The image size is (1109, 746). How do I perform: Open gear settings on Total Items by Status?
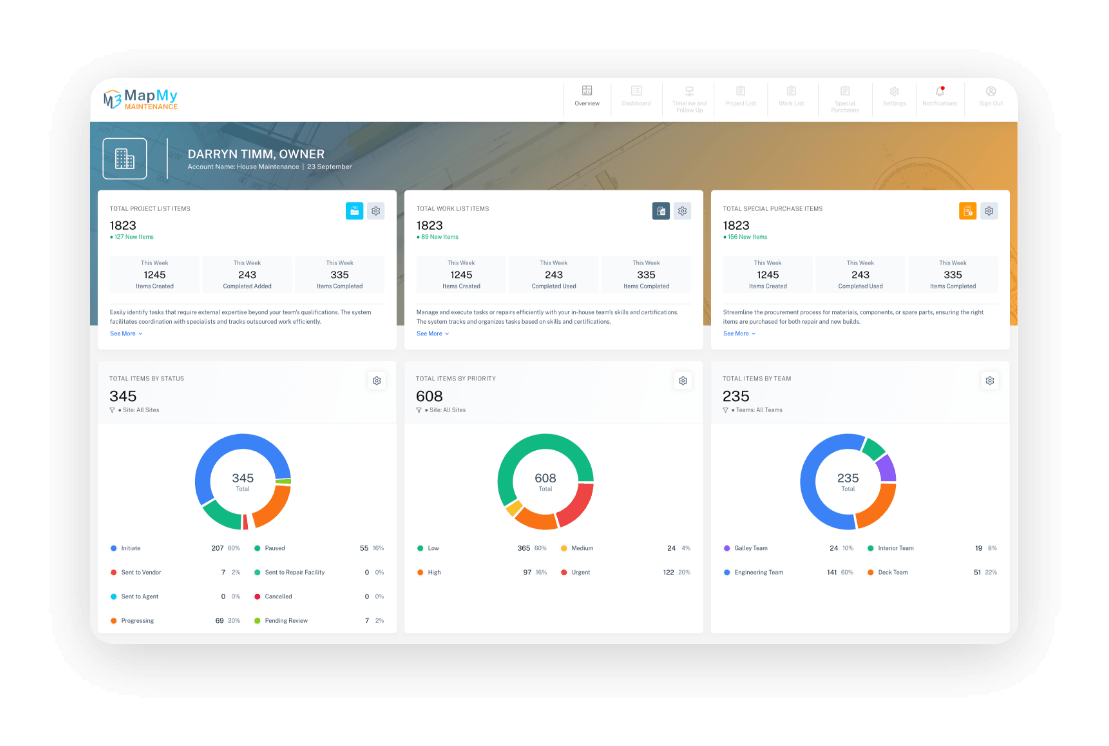pyautogui.click(x=377, y=380)
